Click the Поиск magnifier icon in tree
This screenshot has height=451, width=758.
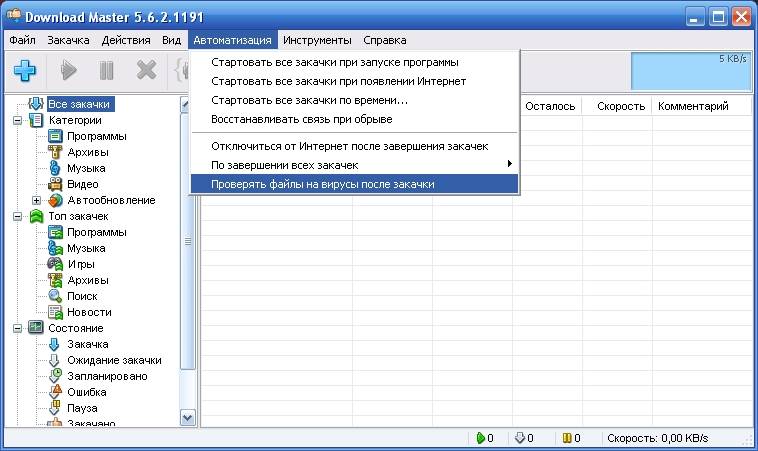55,296
